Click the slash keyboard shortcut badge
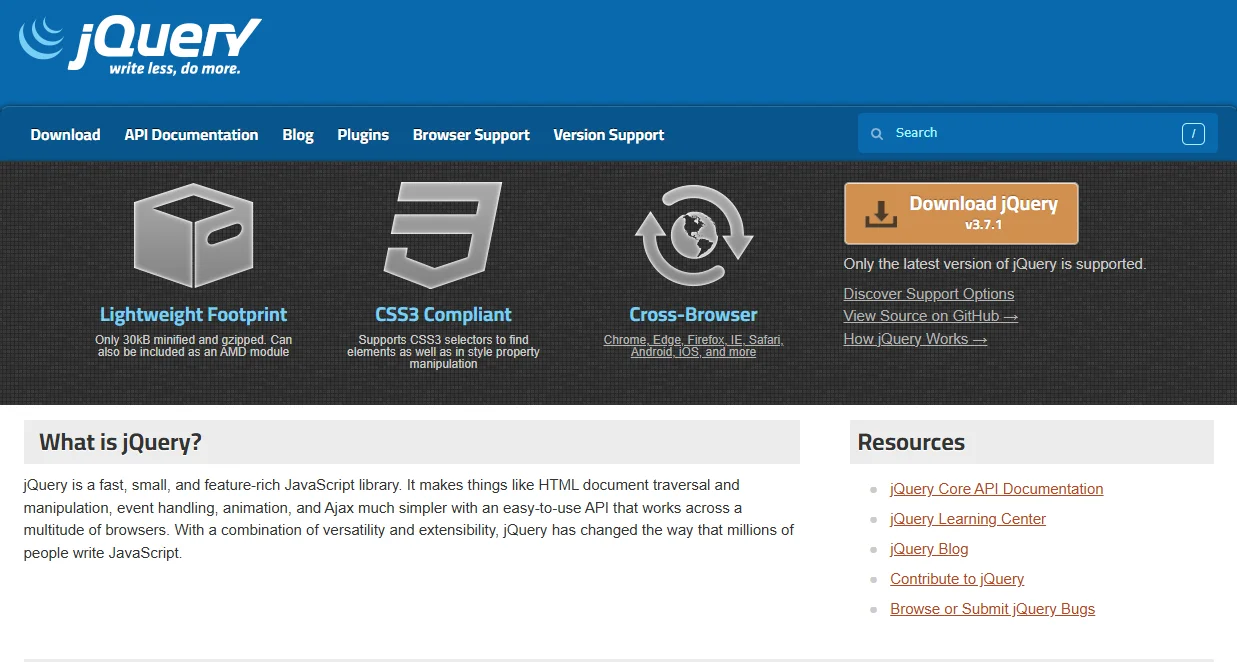1237x662 pixels. tap(1193, 132)
